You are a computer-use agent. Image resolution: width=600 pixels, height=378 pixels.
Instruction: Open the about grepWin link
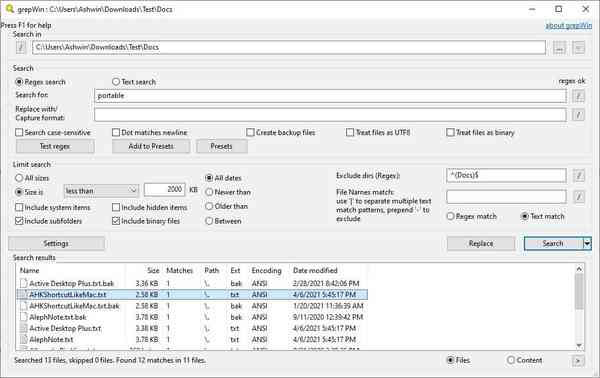pyautogui.click(x=568, y=26)
